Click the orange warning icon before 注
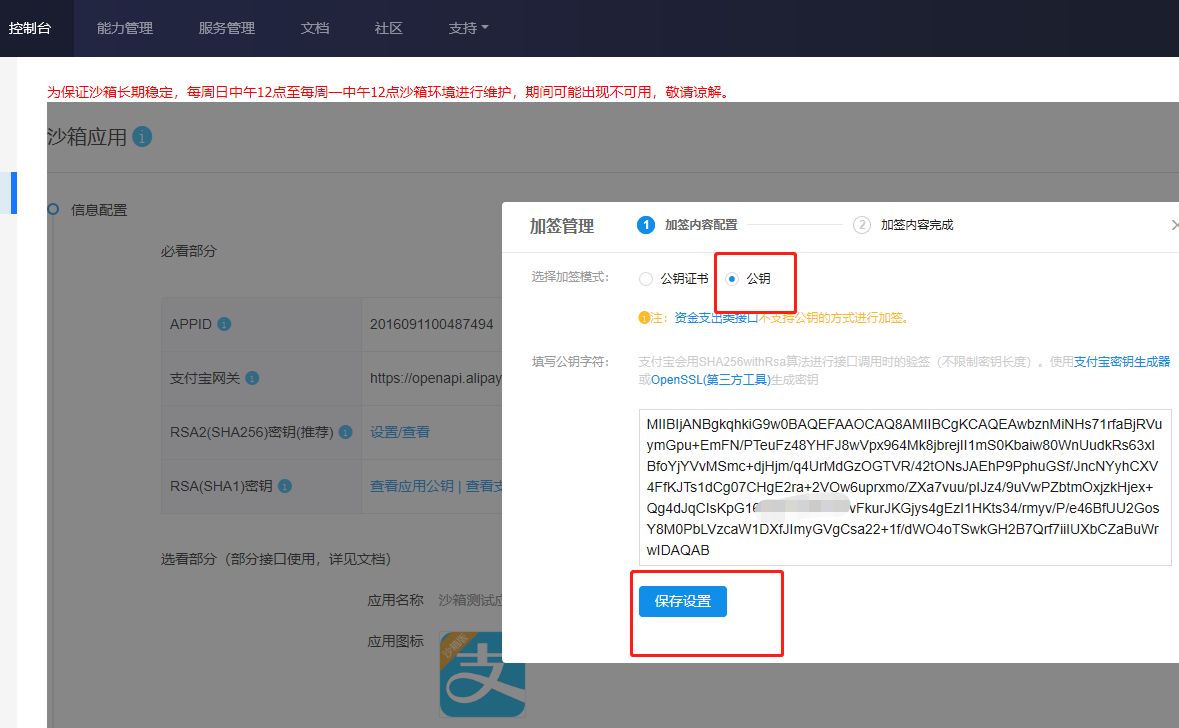 click(x=644, y=318)
